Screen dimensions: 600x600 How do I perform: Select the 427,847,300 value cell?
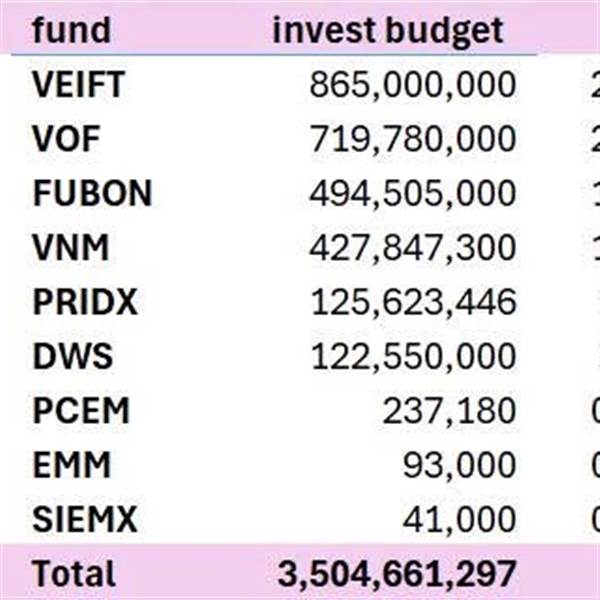pyautogui.click(x=412, y=247)
